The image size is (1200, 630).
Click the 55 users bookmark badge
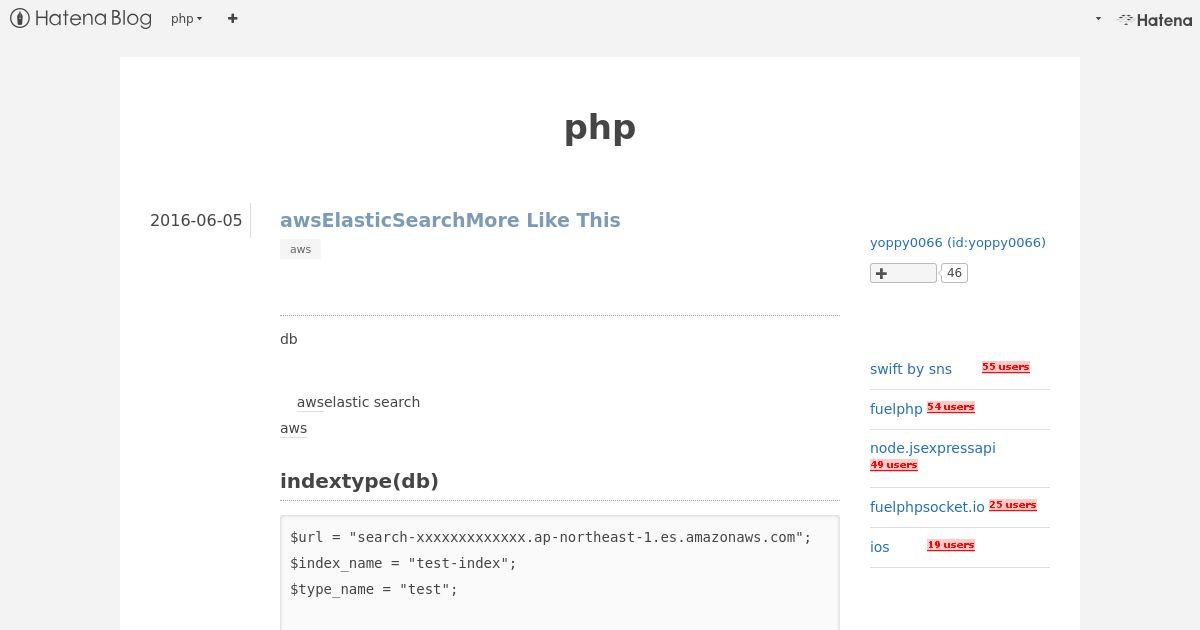[x=1005, y=367]
